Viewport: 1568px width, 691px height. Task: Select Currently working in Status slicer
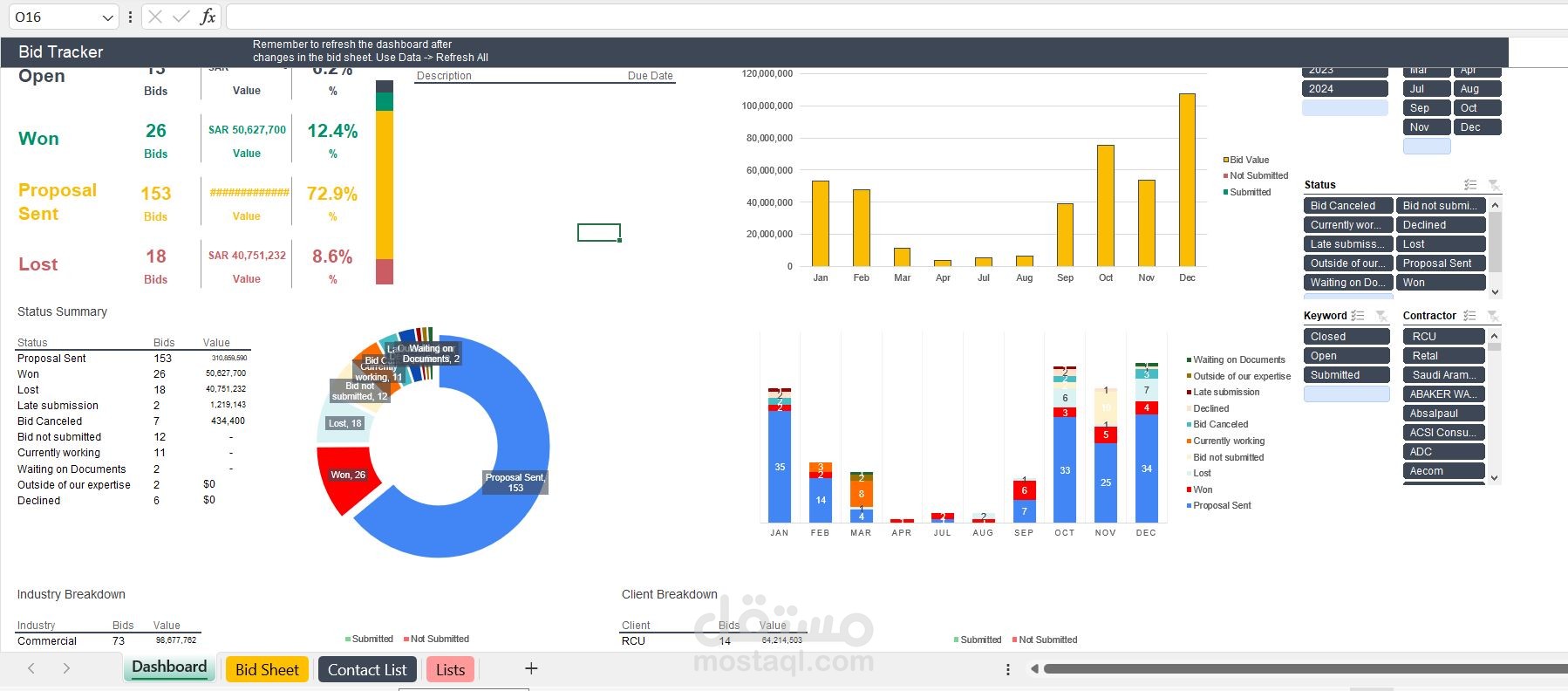tap(1347, 225)
